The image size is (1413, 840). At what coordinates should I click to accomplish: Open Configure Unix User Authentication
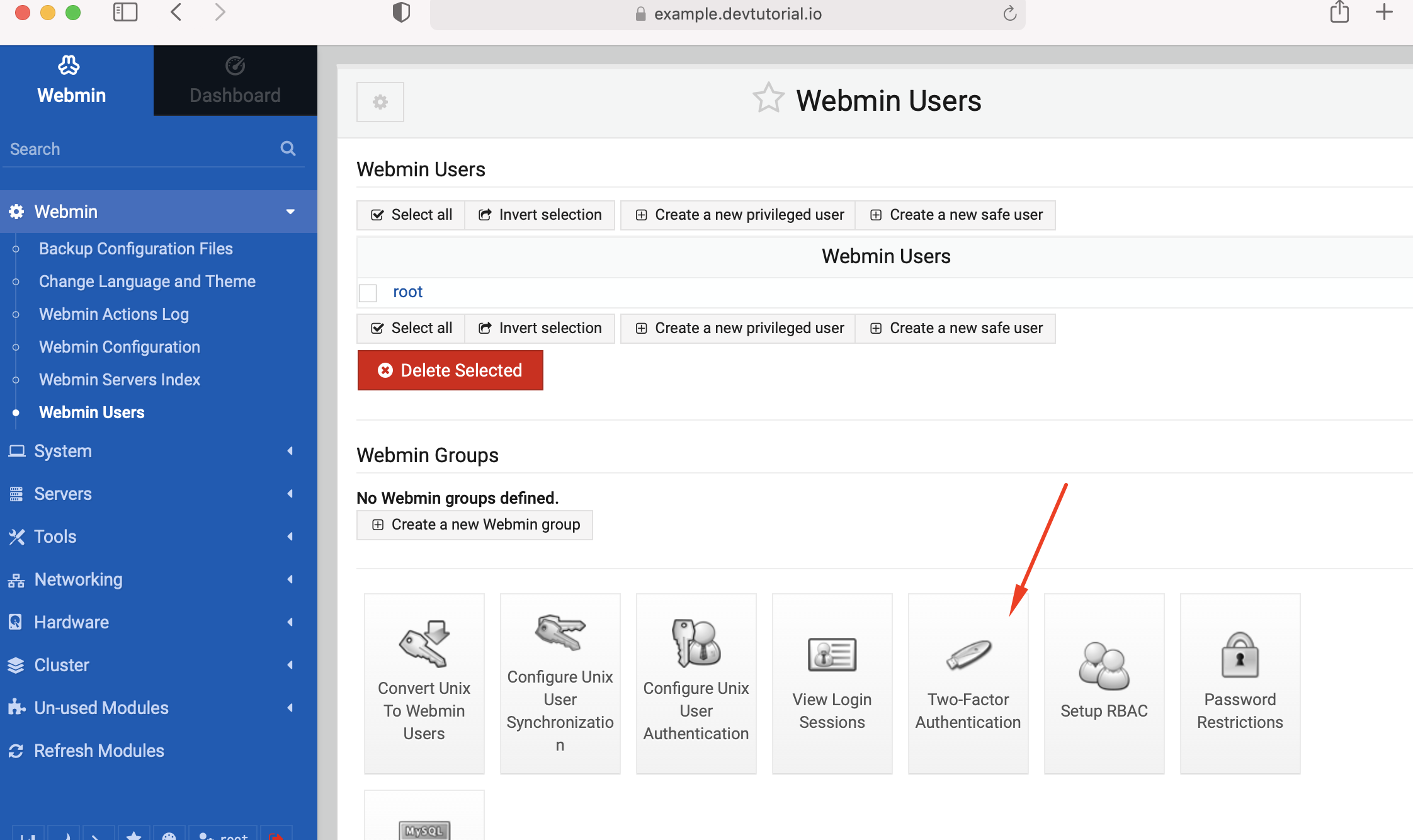tap(696, 683)
